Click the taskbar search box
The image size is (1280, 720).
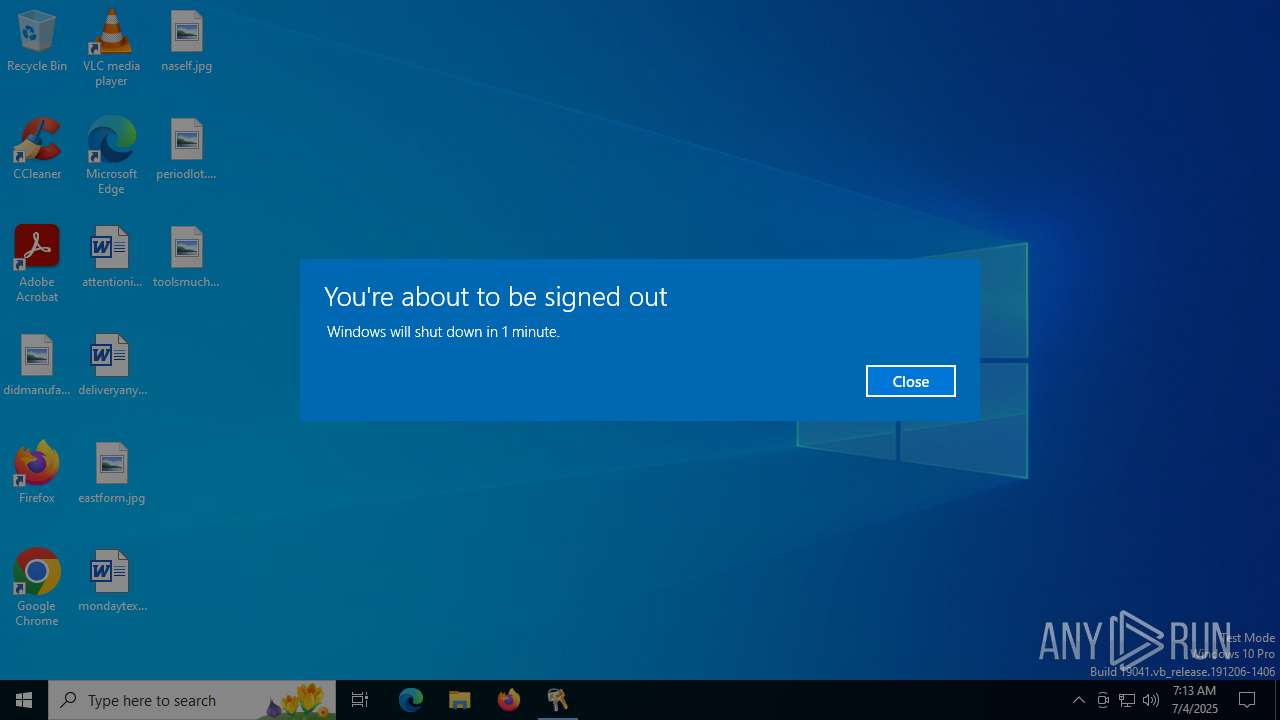[194, 700]
